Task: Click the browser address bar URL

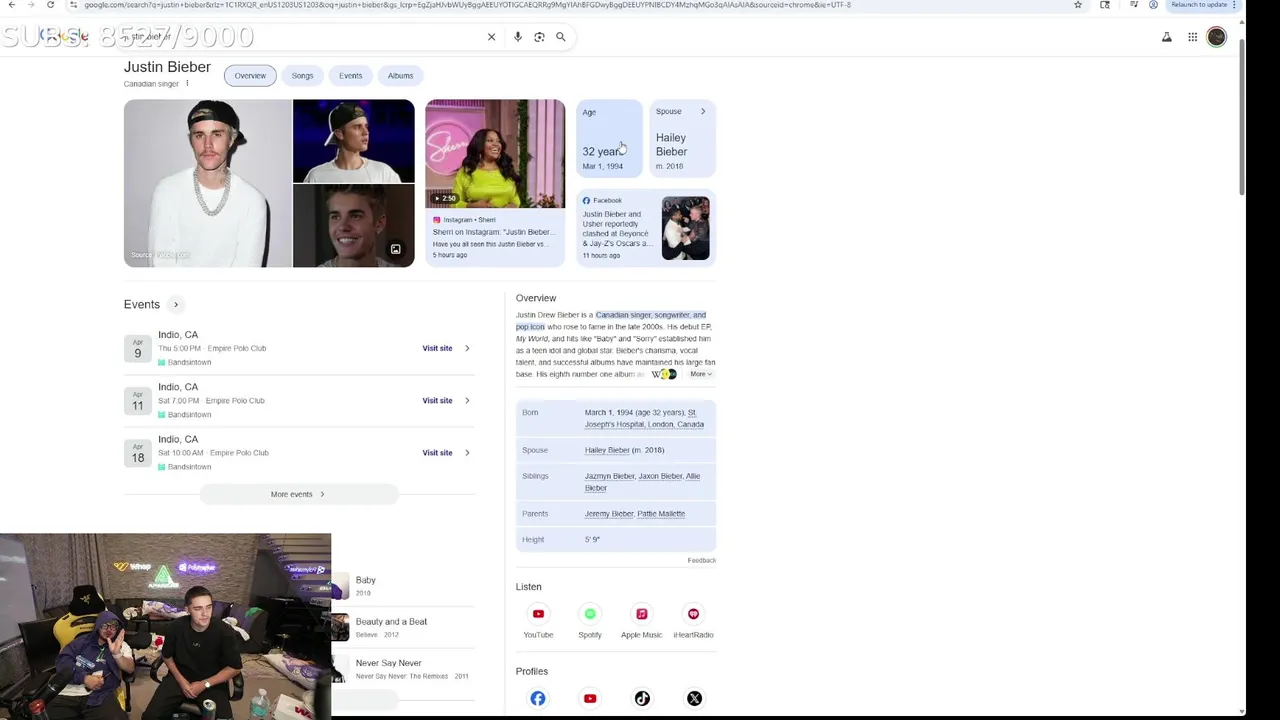Action: [467, 5]
